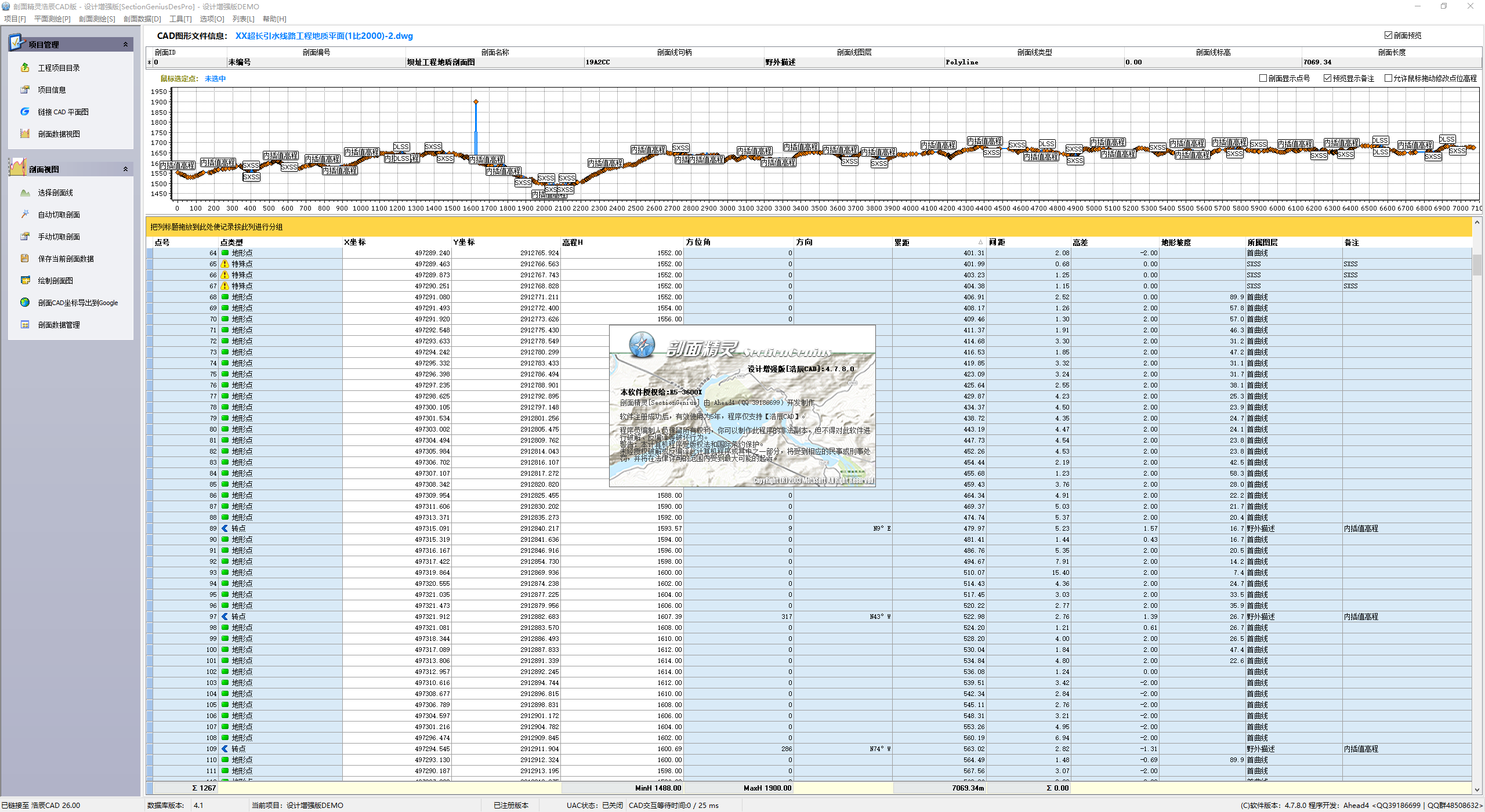Select the 自动切取剖面 tool

(x=59, y=215)
